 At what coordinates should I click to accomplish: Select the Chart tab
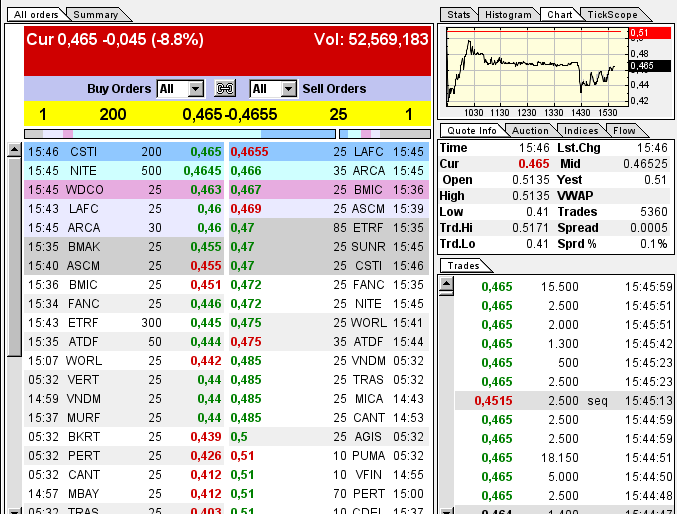(x=560, y=15)
